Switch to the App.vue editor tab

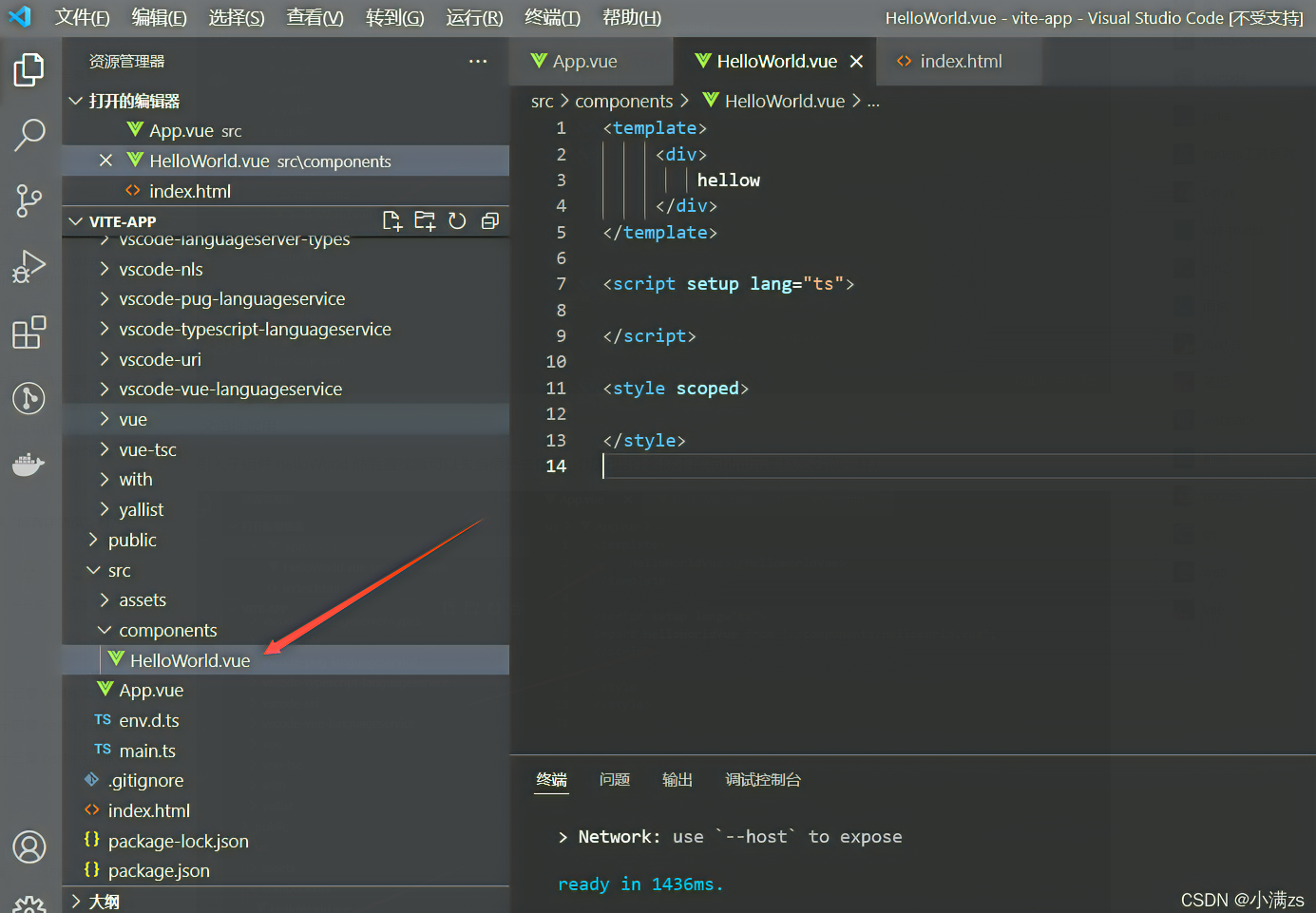pyautogui.click(x=583, y=62)
